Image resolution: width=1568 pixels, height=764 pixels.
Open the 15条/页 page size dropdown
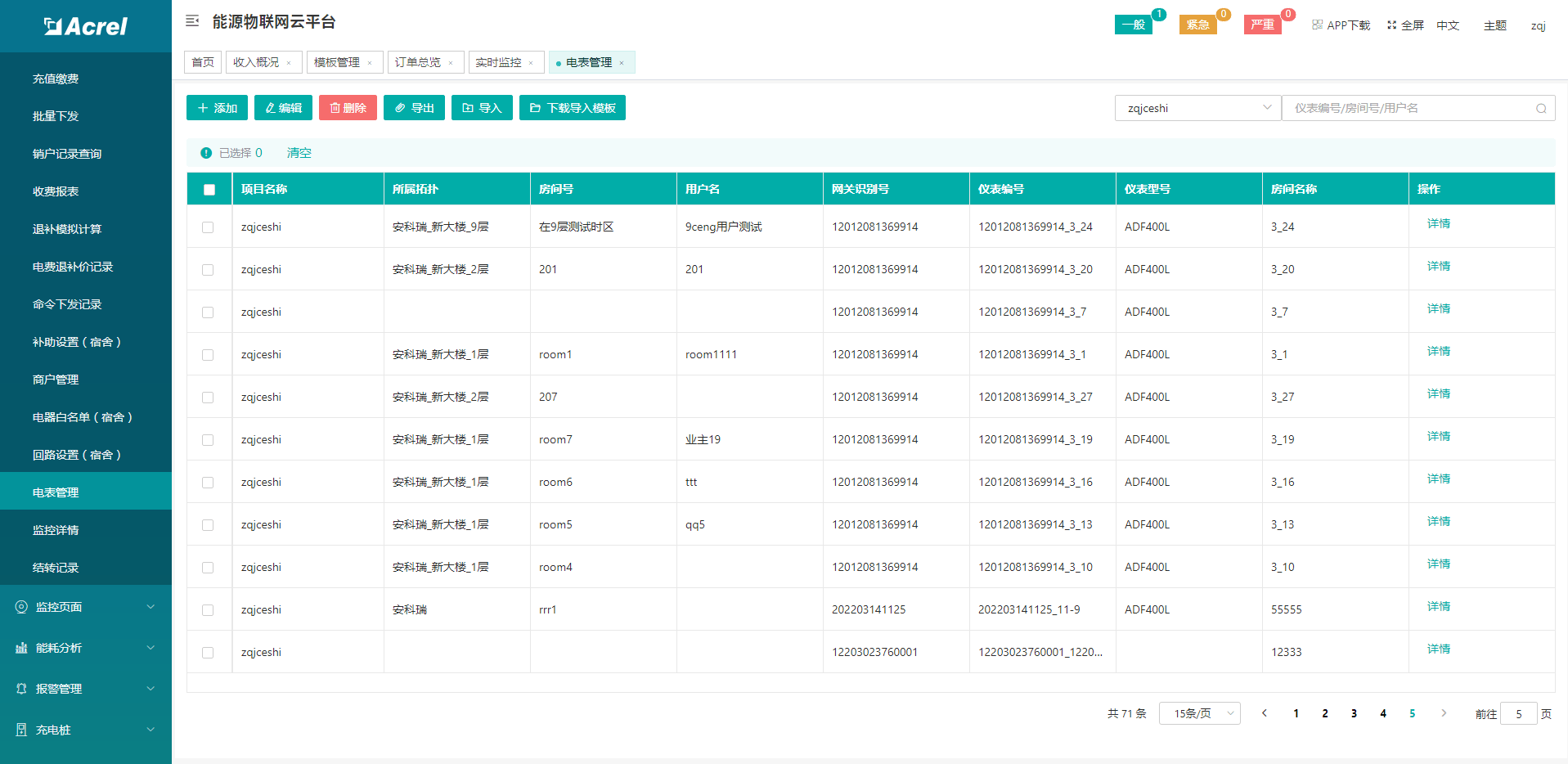(1199, 713)
